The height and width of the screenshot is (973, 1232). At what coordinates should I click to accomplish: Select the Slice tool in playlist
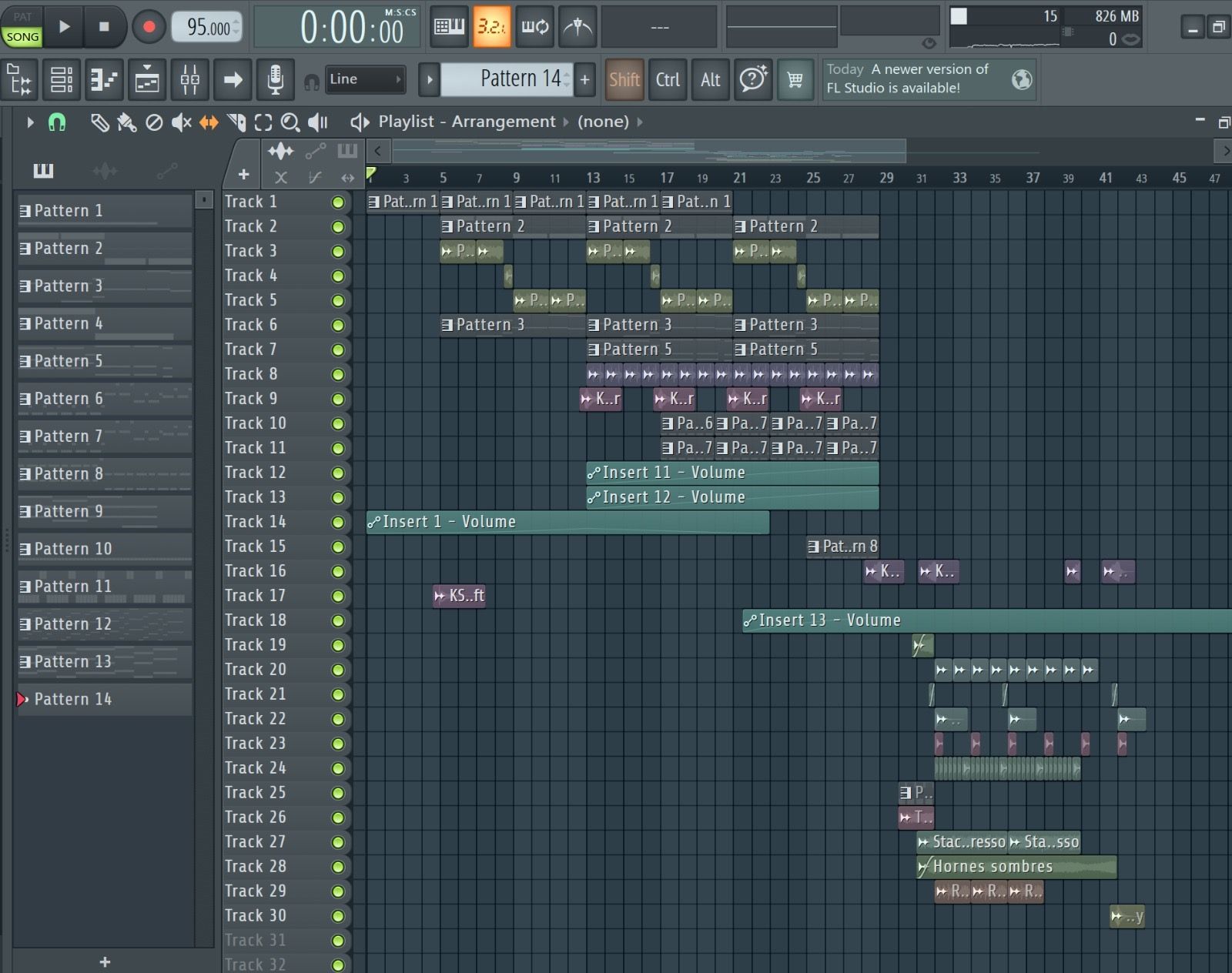[x=236, y=122]
